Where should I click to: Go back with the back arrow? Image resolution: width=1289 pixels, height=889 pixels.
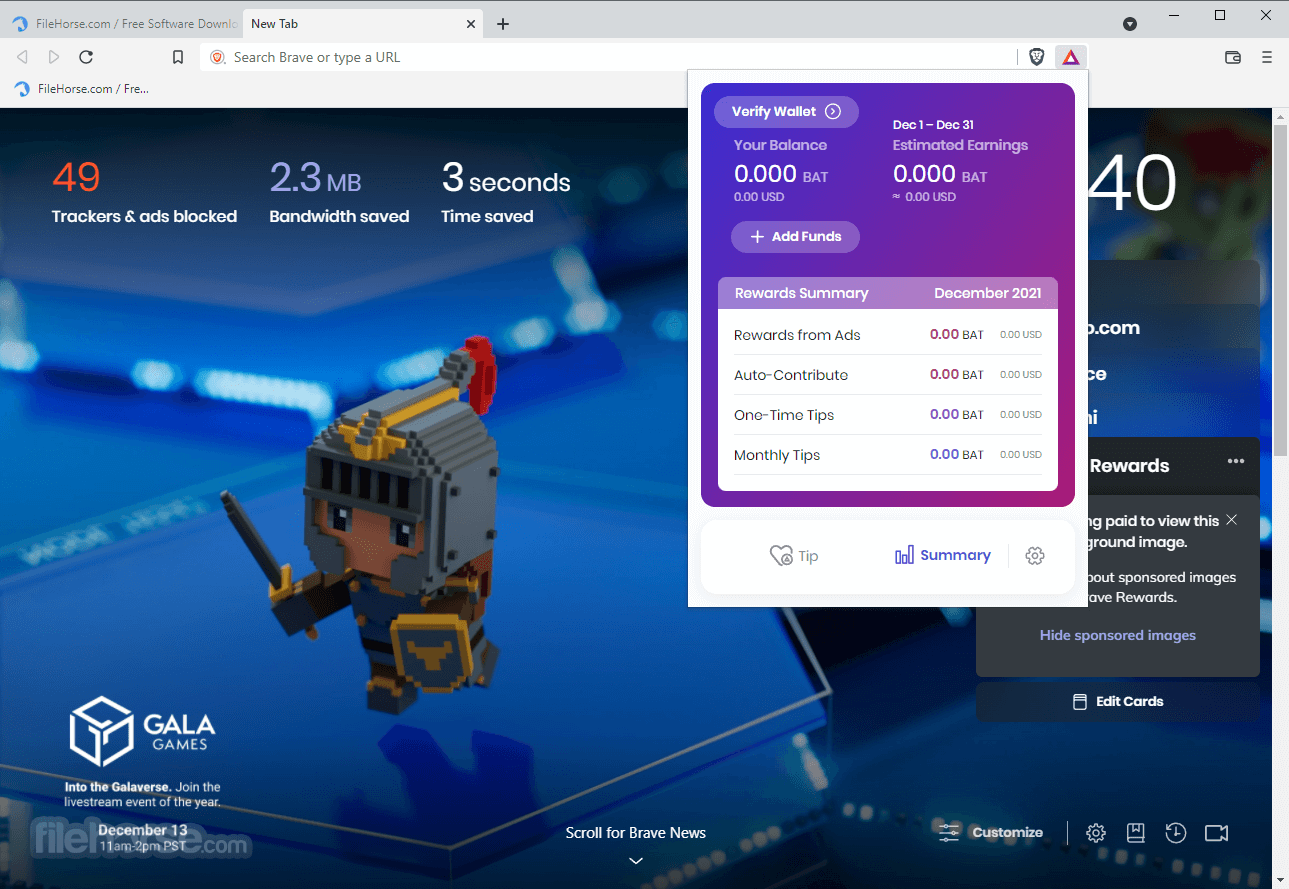pyautogui.click(x=22, y=57)
